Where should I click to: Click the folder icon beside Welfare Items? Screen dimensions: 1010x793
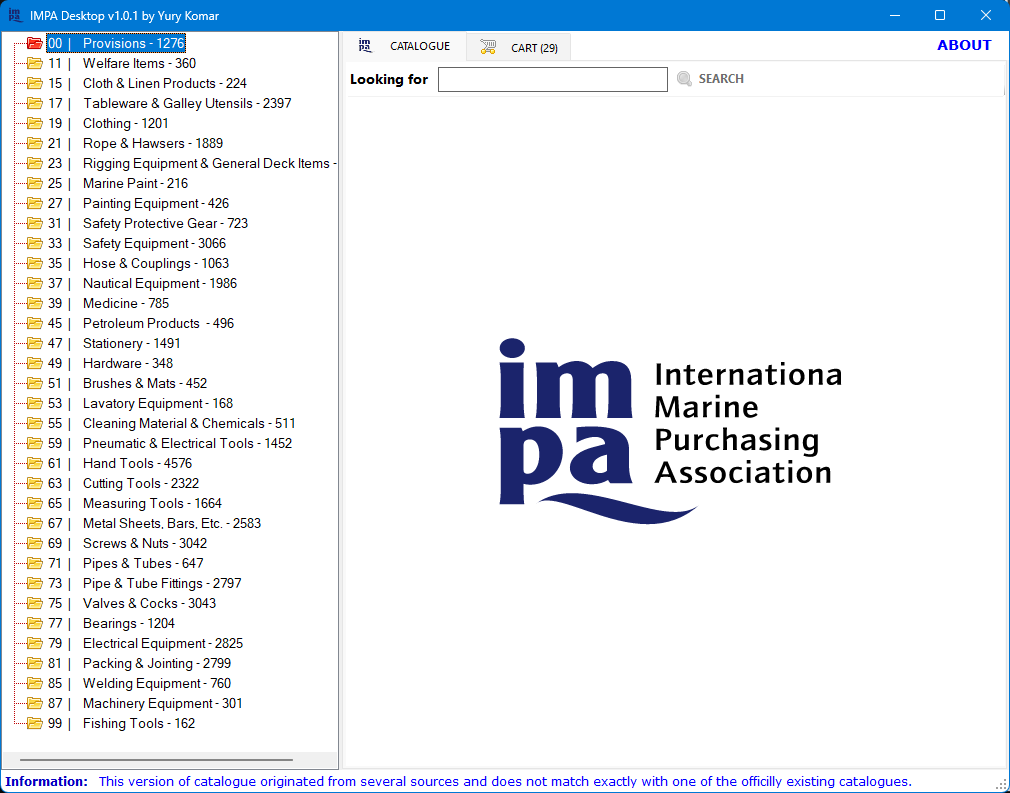point(34,64)
